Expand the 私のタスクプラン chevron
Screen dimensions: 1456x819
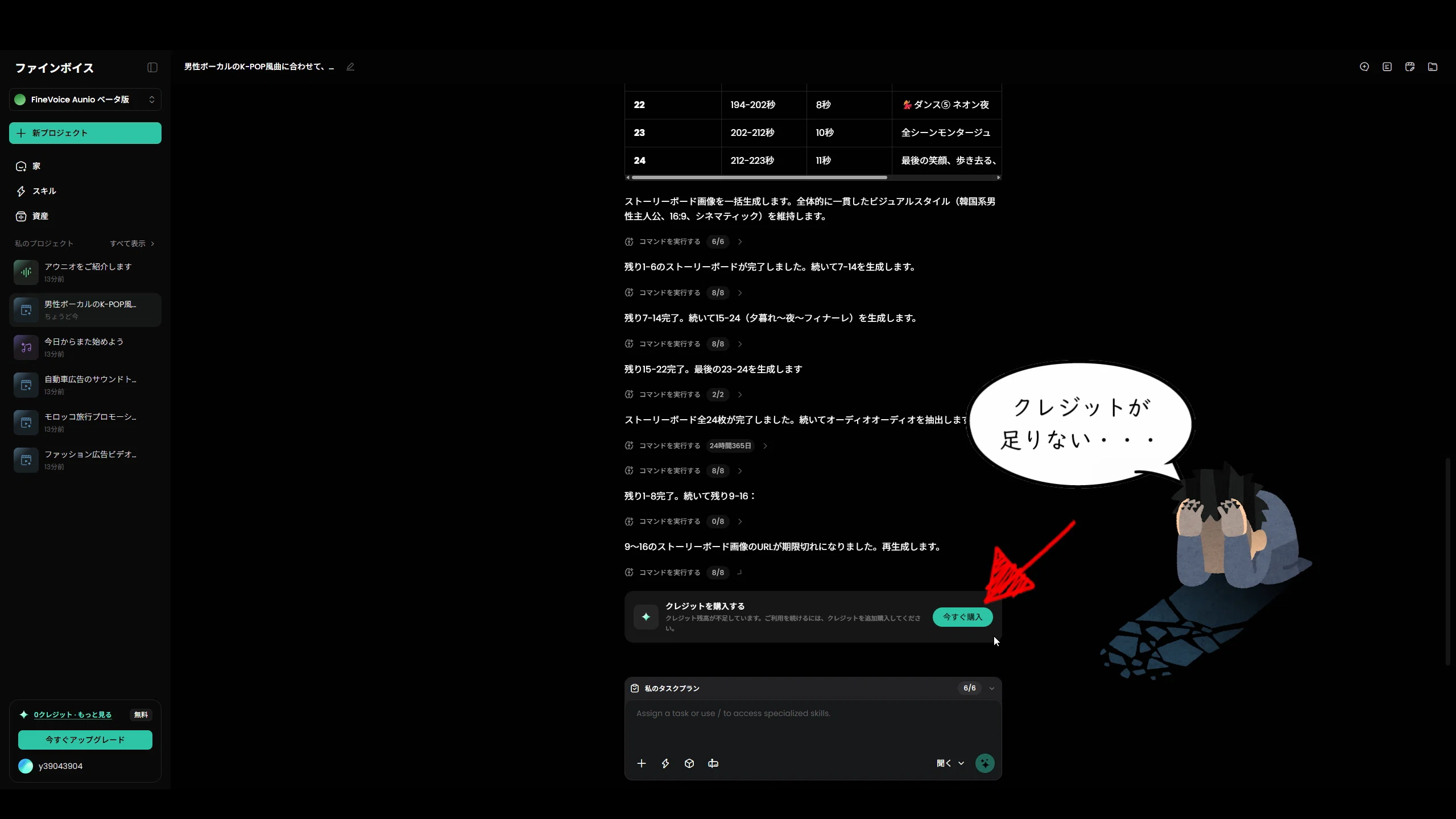[992, 688]
